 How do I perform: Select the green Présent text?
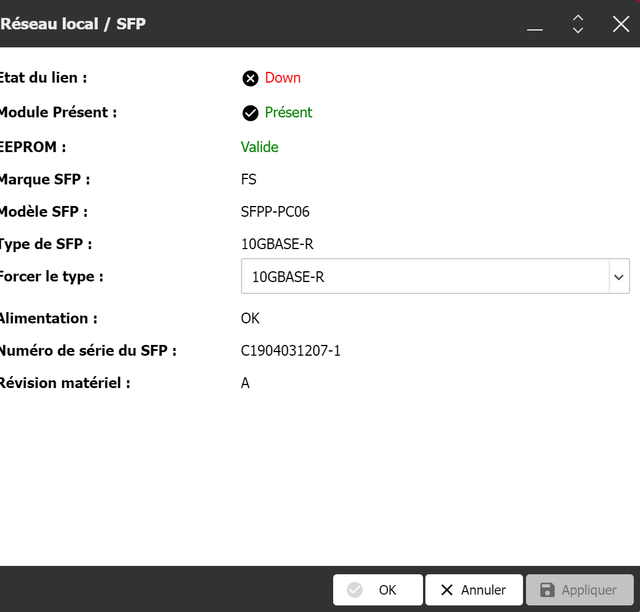(288, 112)
